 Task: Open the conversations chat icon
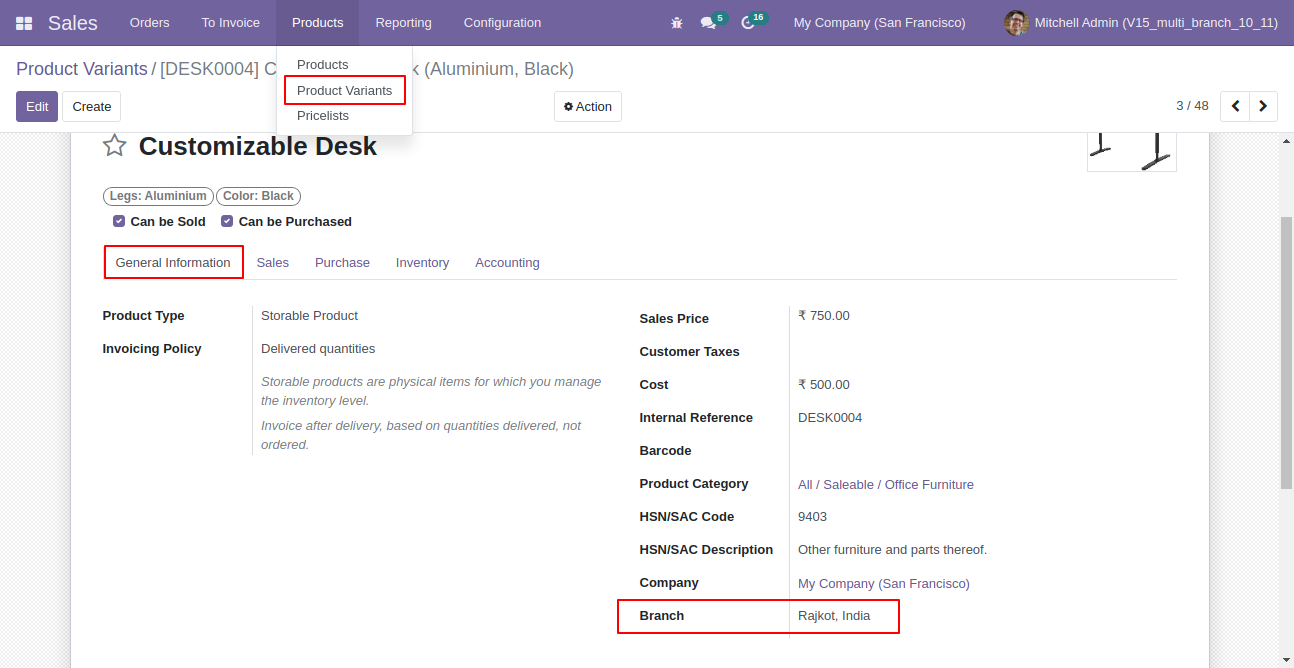(x=708, y=23)
